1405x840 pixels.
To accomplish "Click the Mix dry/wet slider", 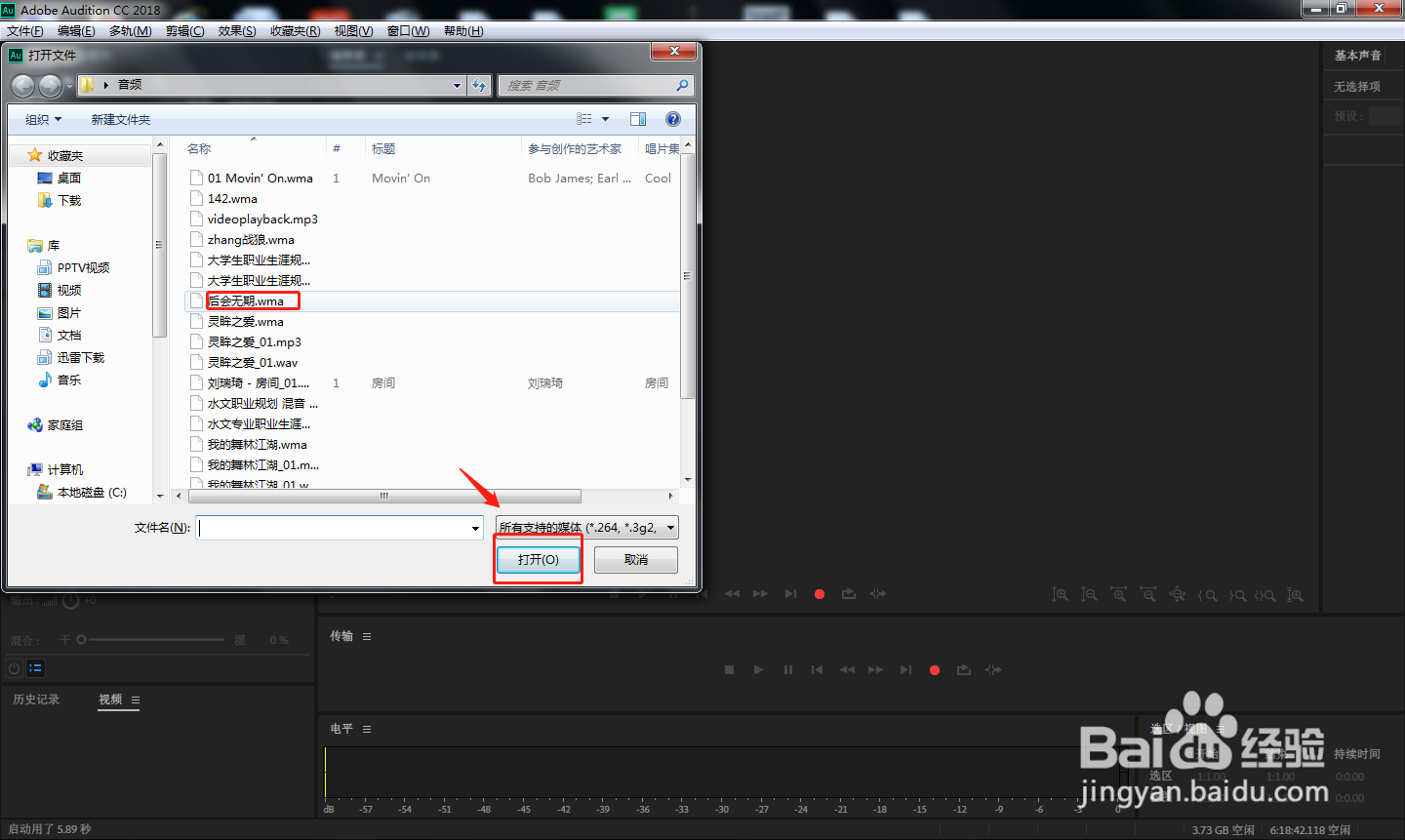I will pyautogui.click(x=151, y=640).
